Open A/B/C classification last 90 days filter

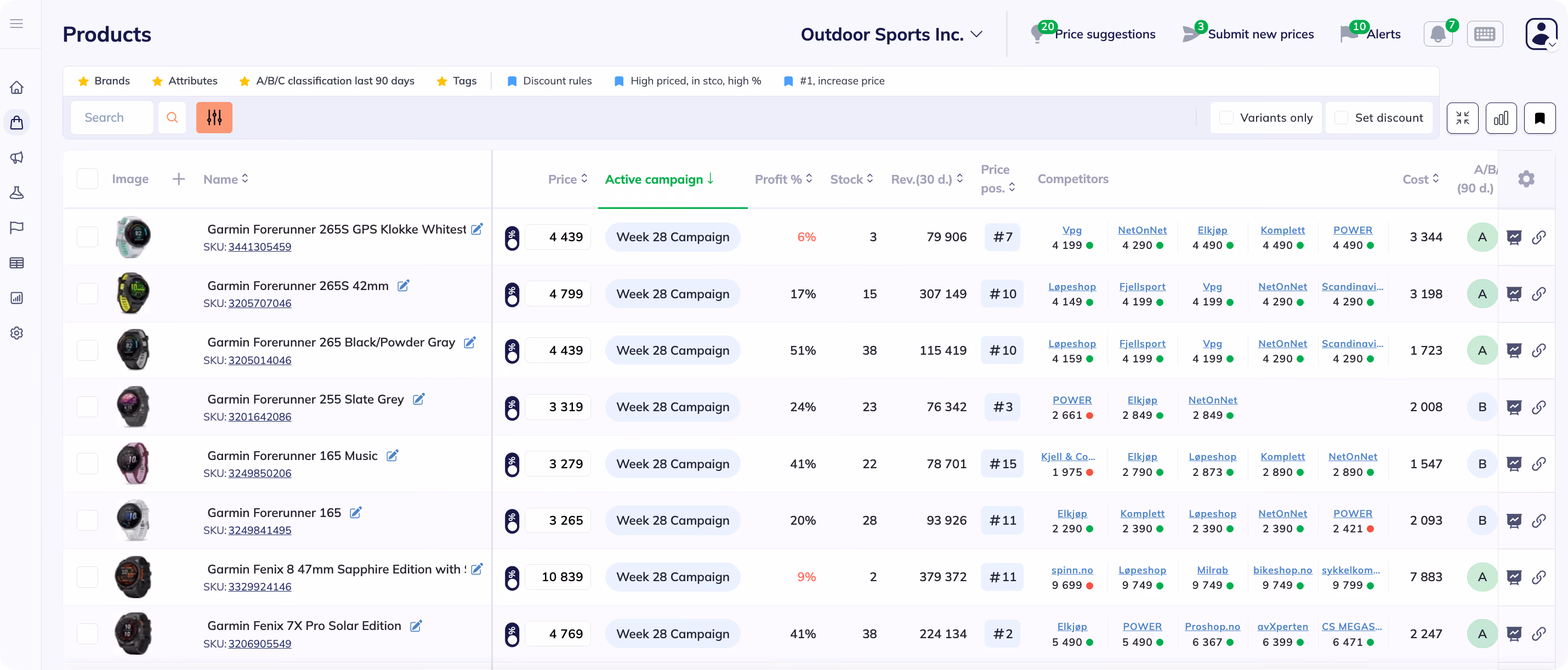click(x=327, y=81)
